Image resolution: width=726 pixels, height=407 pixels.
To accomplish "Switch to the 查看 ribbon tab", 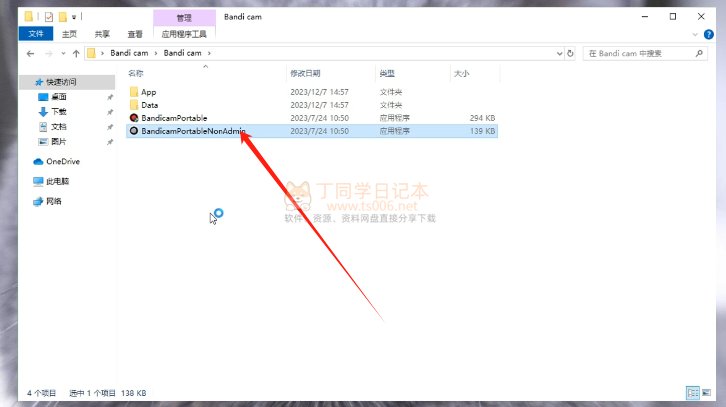I will (135, 34).
